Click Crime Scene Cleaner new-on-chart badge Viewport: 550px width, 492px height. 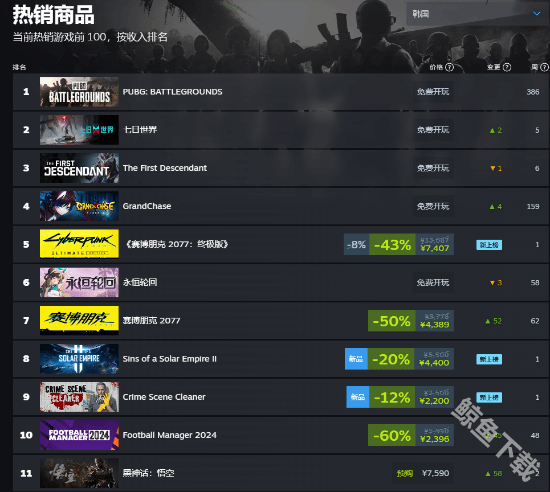(489, 397)
